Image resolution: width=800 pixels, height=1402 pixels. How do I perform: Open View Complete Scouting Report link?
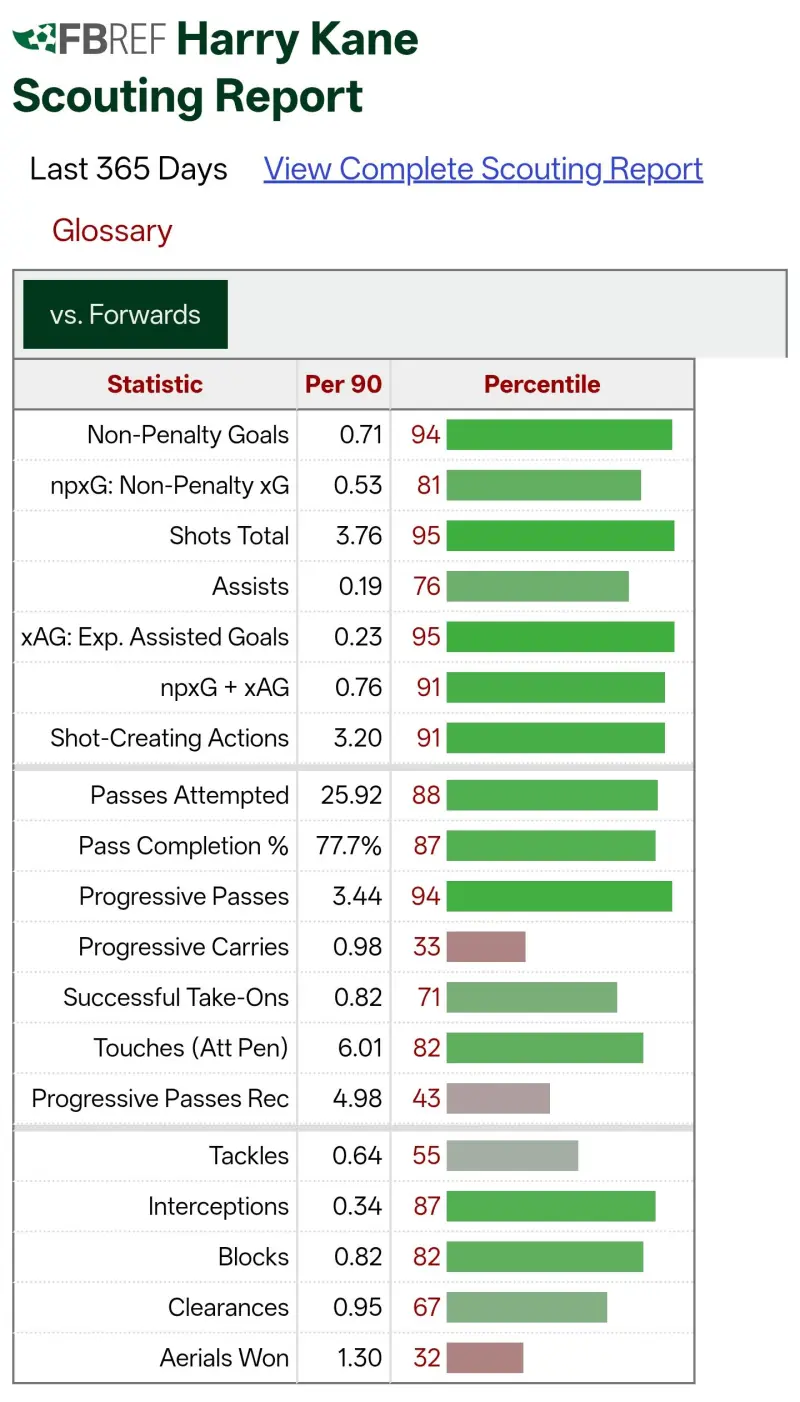tap(483, 169)
